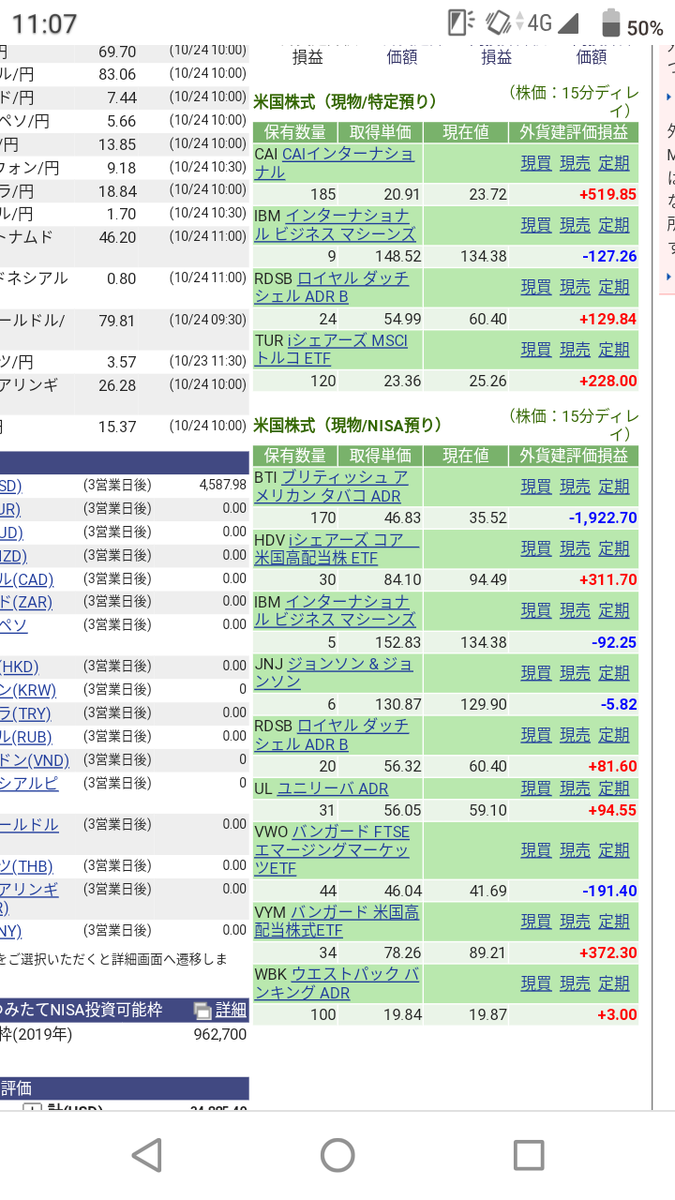The width and height of the screenshot is (675, 1200).
Task: Tap the battery icon in status bar
Action: tap(611, 24)
